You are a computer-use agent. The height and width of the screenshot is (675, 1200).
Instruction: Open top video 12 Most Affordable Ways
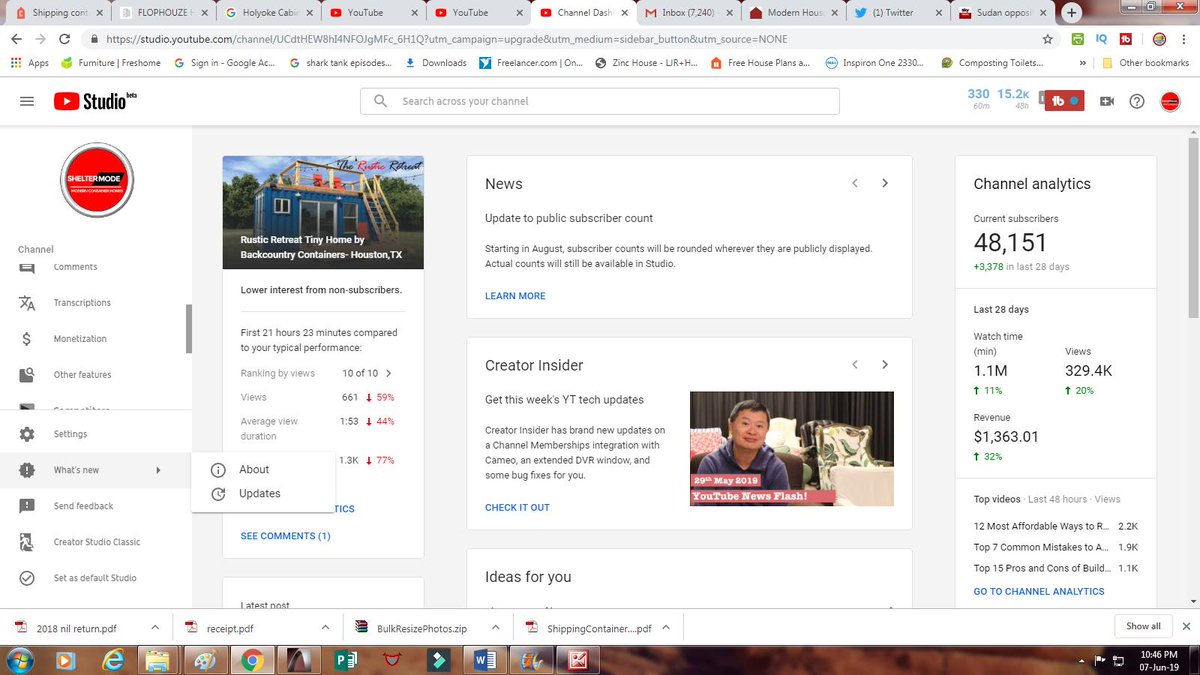(x=1040, y=526)
